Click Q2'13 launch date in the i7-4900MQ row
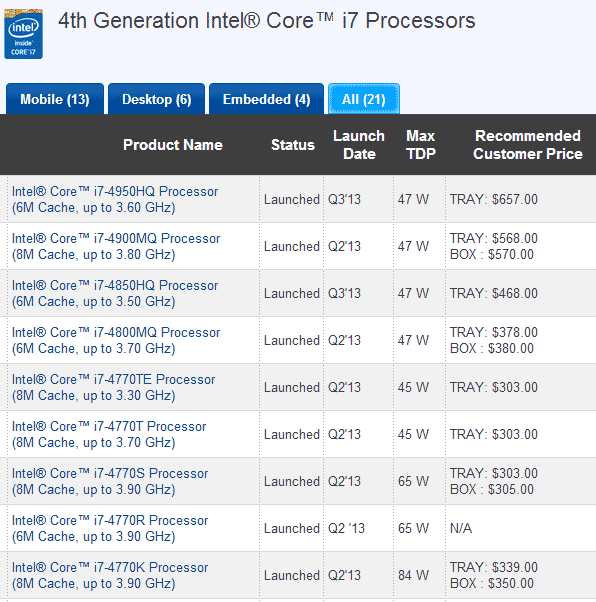This screenshot has width=596, height=602. coord(344,246)
